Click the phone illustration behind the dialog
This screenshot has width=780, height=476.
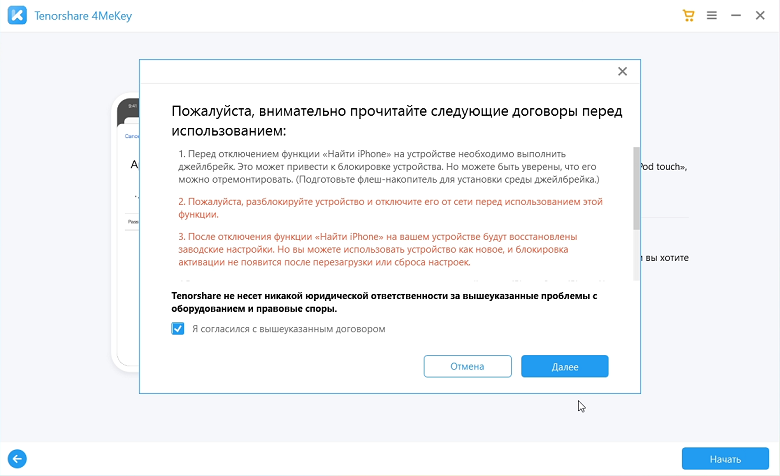pos(125,231)
